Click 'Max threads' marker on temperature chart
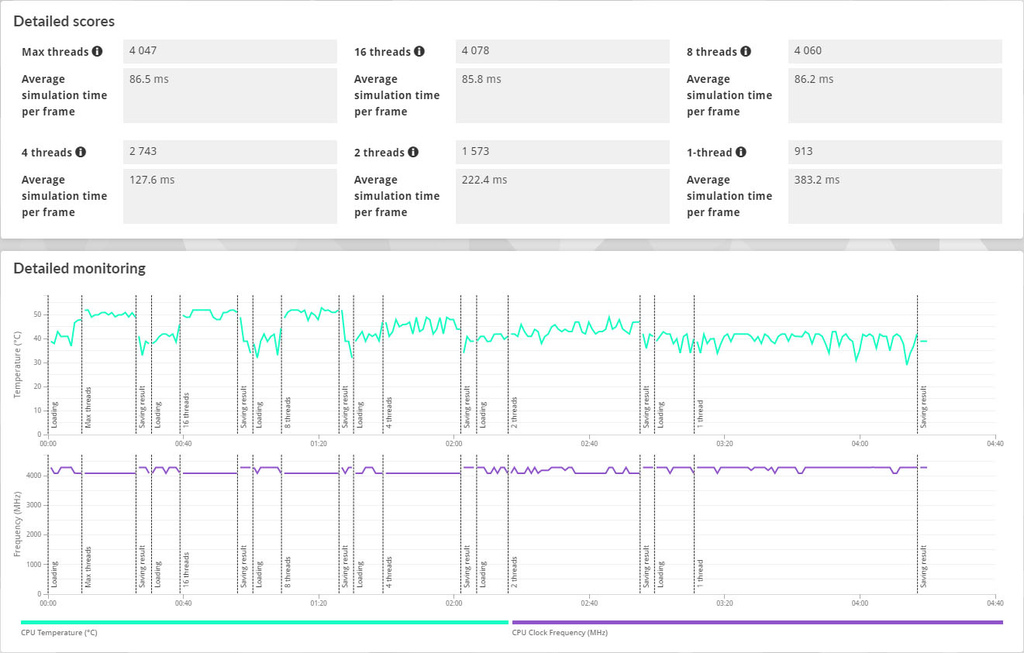This screenshot has width=1024, height=653. pos(88,407)
